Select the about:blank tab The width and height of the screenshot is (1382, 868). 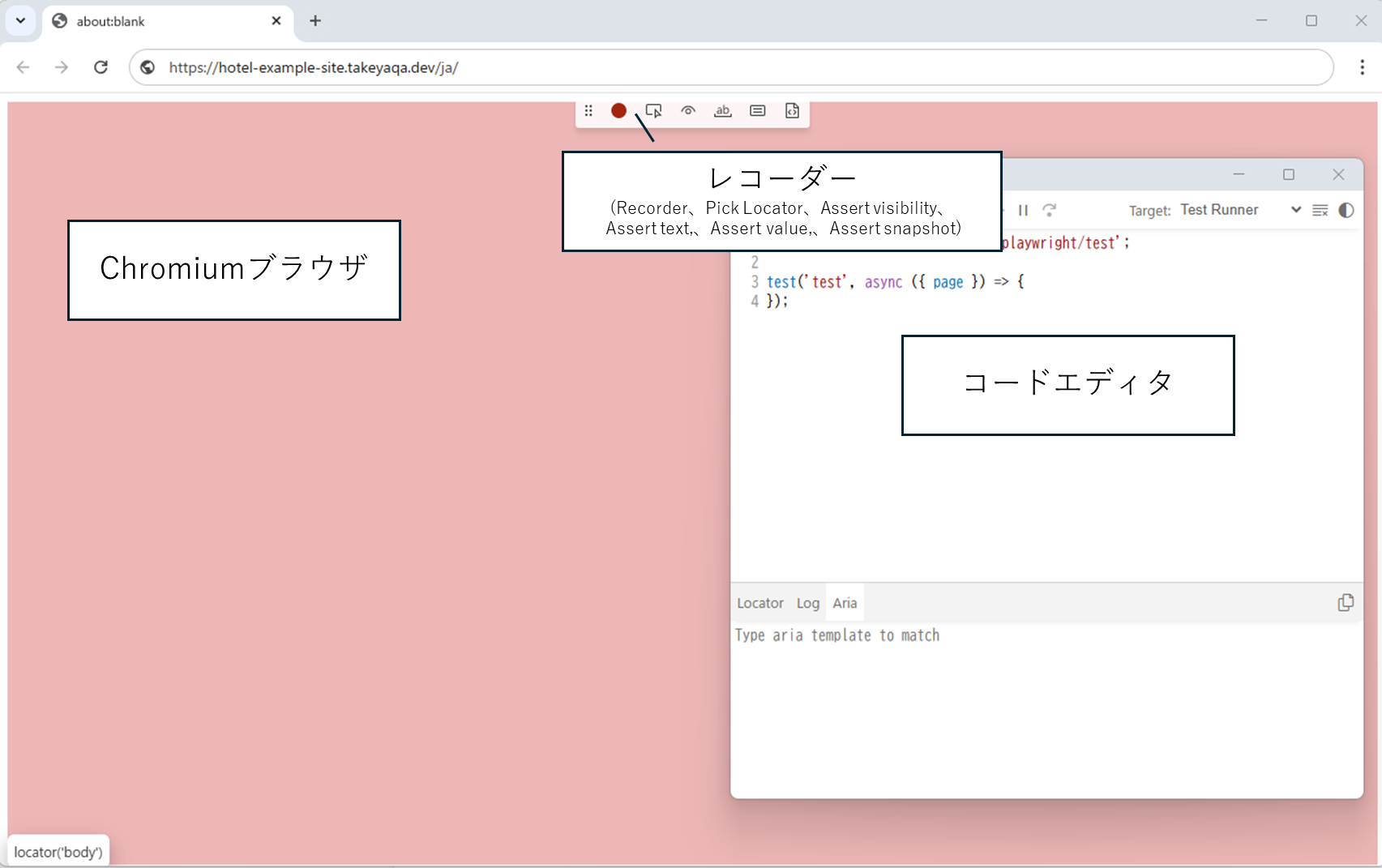click(x=167, y=22)
